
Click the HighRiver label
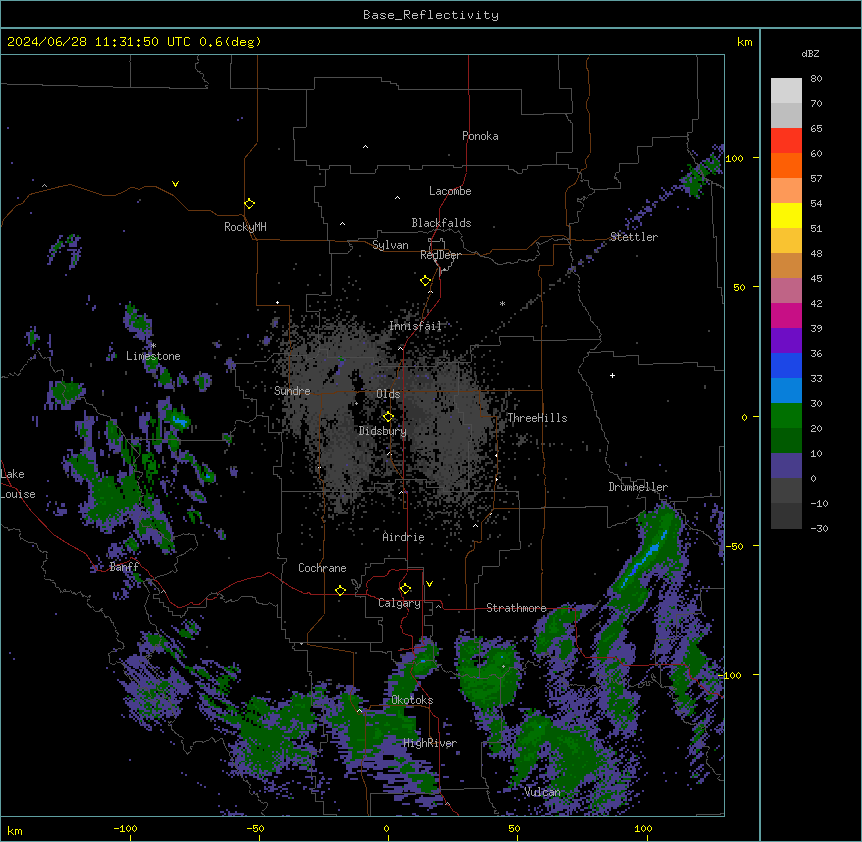click(430, 743)
